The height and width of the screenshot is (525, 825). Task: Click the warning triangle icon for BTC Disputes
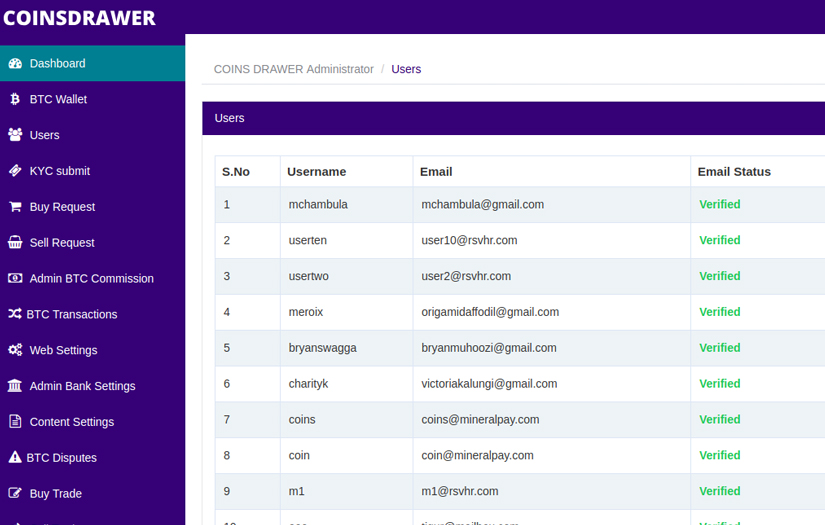15,457
